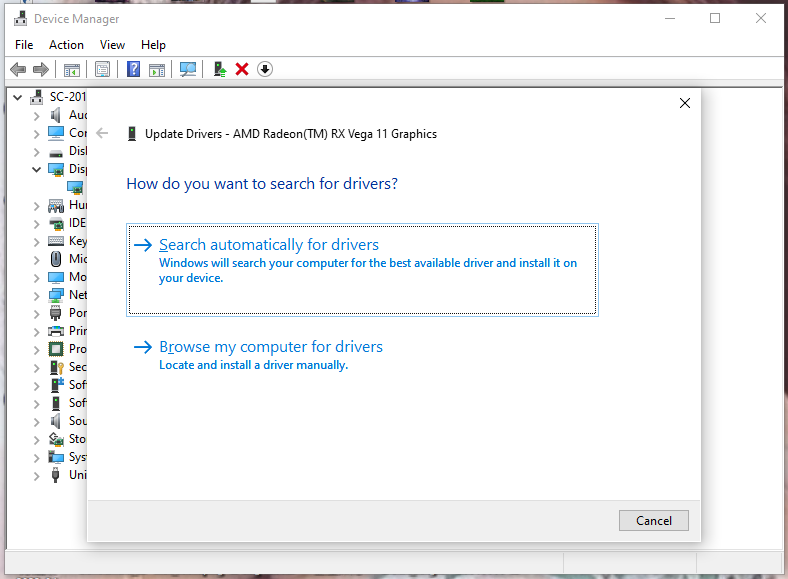Select the Network adapters icon
The width and height of the screenshot is (788, 579).
[x=56, y=295]
